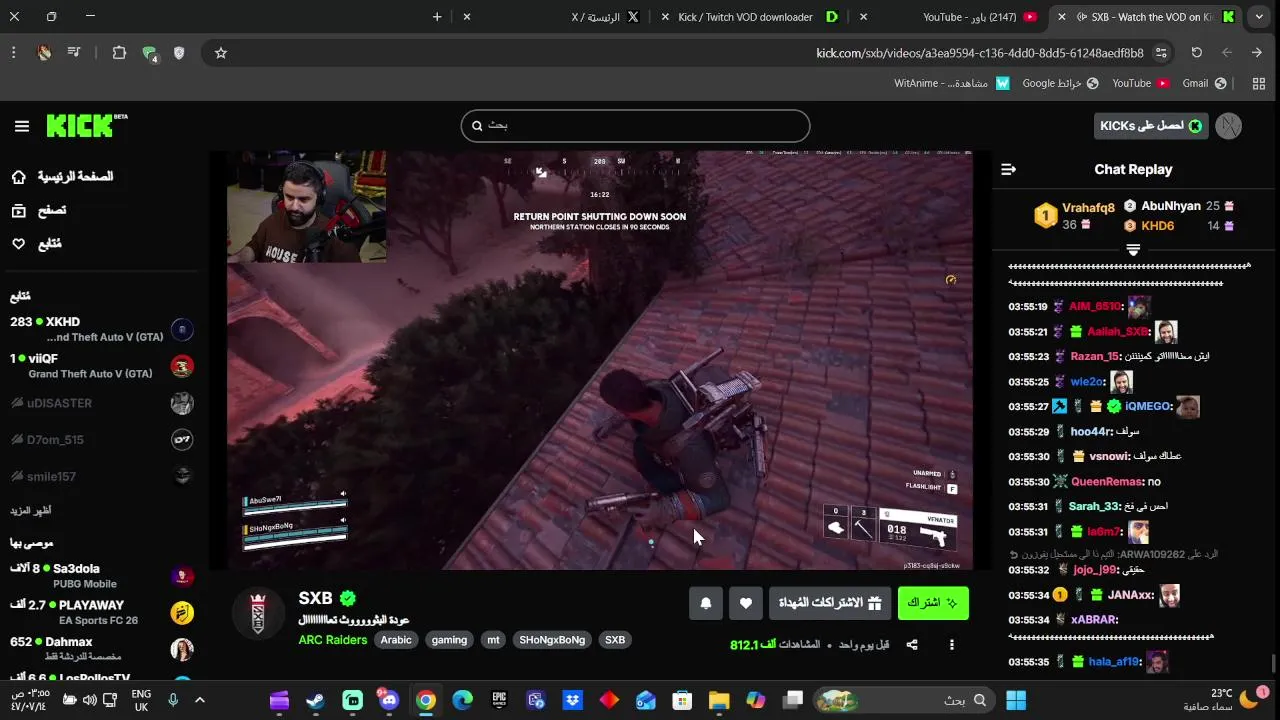Select the SHoNgxBoNg tag
This screenshot has width=1280, height=720.
[x=552, y=640]
